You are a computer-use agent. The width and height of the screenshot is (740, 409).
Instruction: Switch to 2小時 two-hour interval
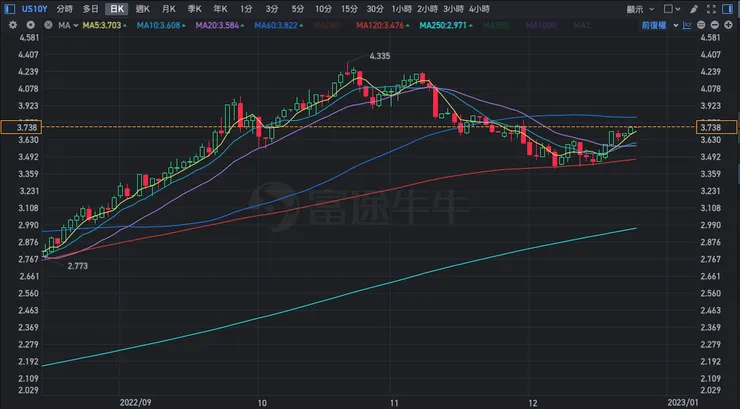[428, 9]
